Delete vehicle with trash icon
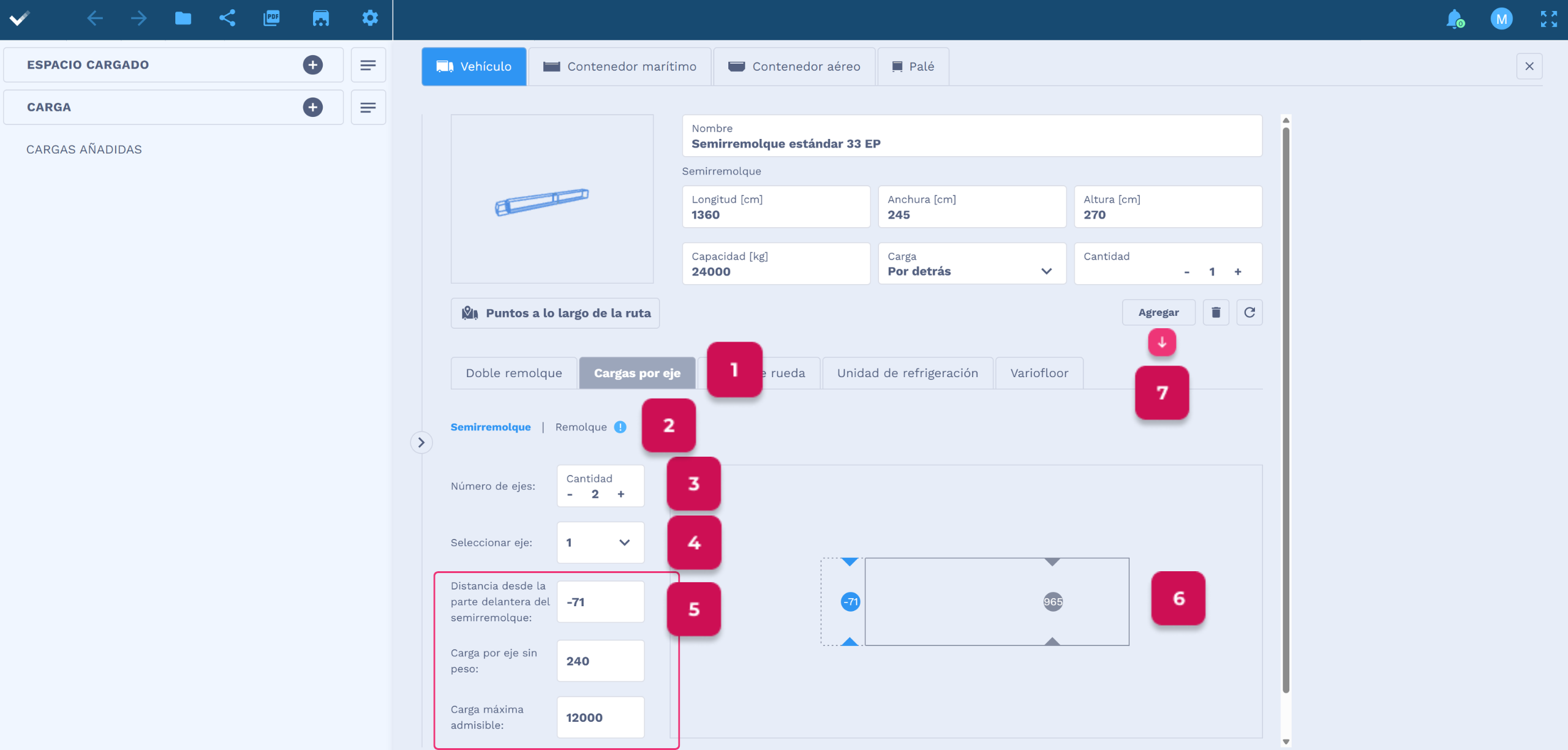Screen dimensions: 1568x750 point(1216,313)
